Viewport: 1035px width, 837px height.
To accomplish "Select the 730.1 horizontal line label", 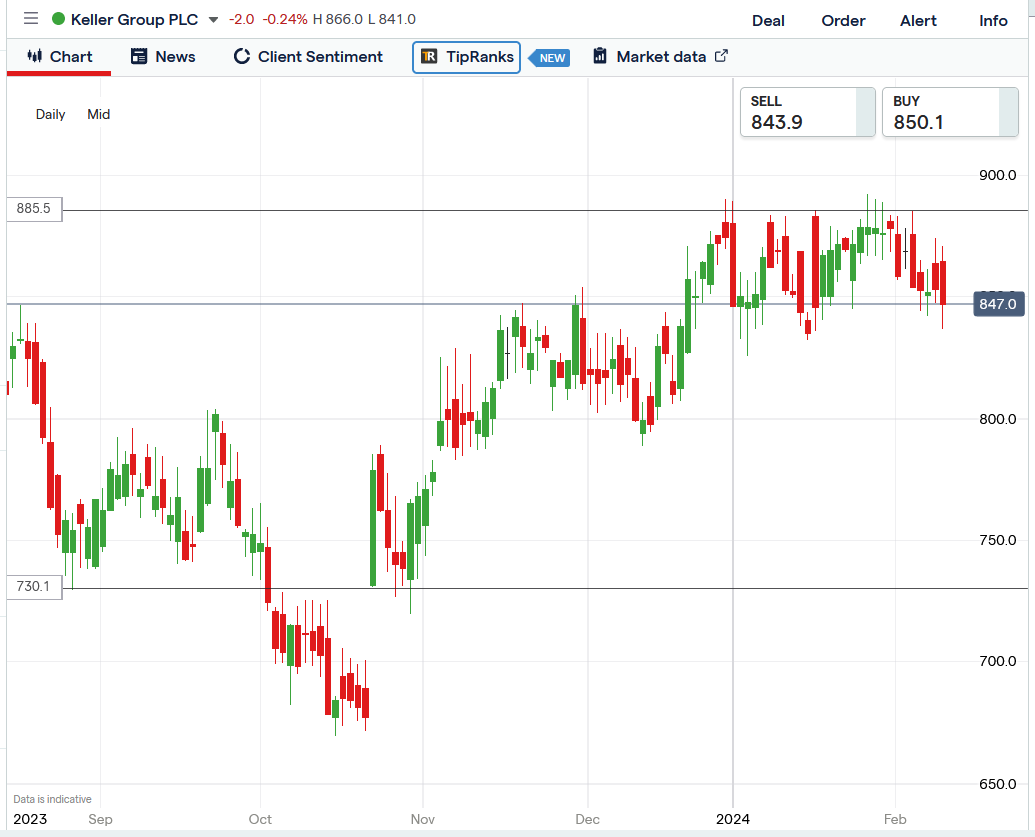I will click(34, 586).
